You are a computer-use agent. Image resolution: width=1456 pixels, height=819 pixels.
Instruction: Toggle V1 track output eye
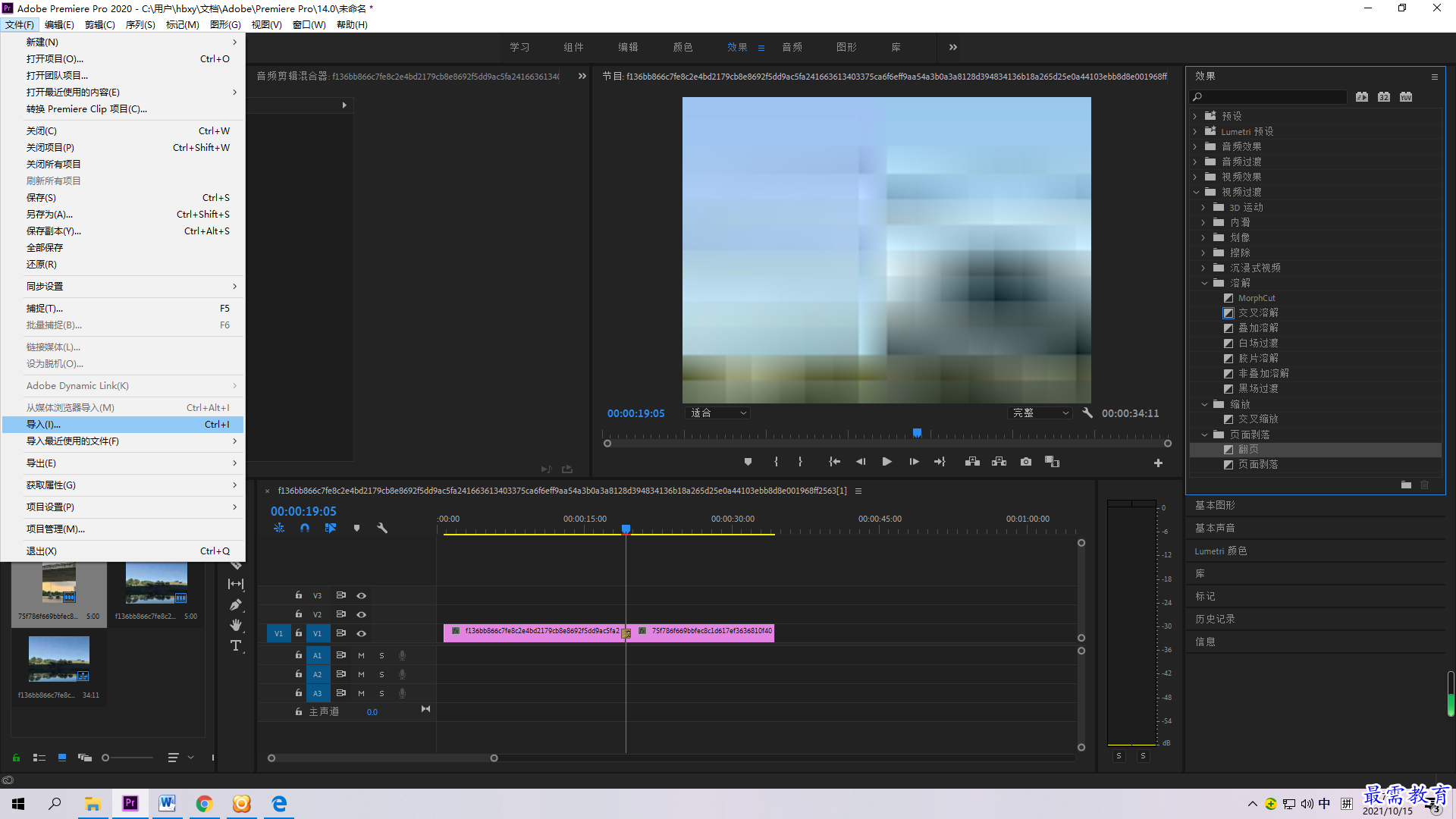(362, 633)
